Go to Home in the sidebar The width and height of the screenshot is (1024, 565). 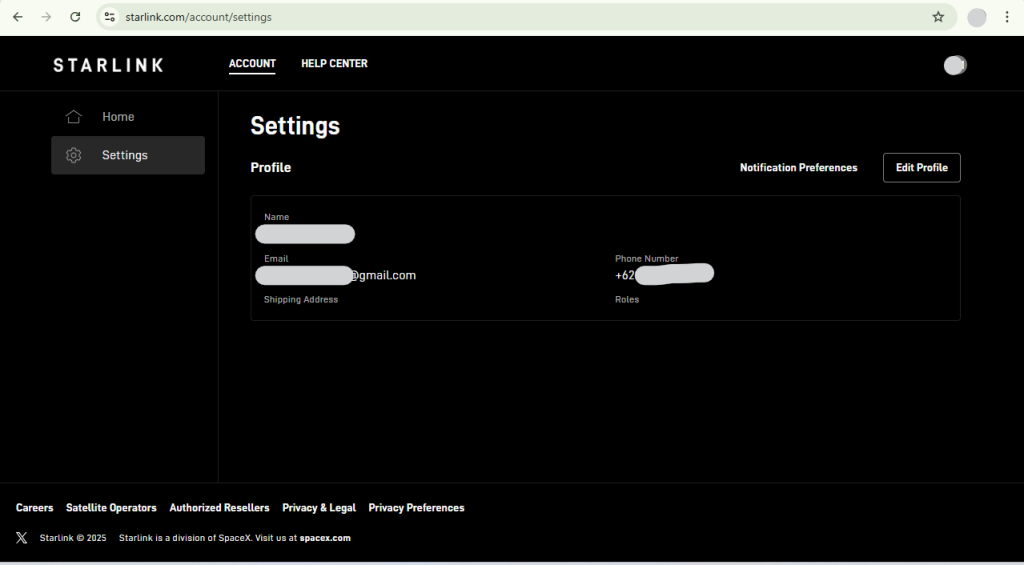(x=117, y=117)
